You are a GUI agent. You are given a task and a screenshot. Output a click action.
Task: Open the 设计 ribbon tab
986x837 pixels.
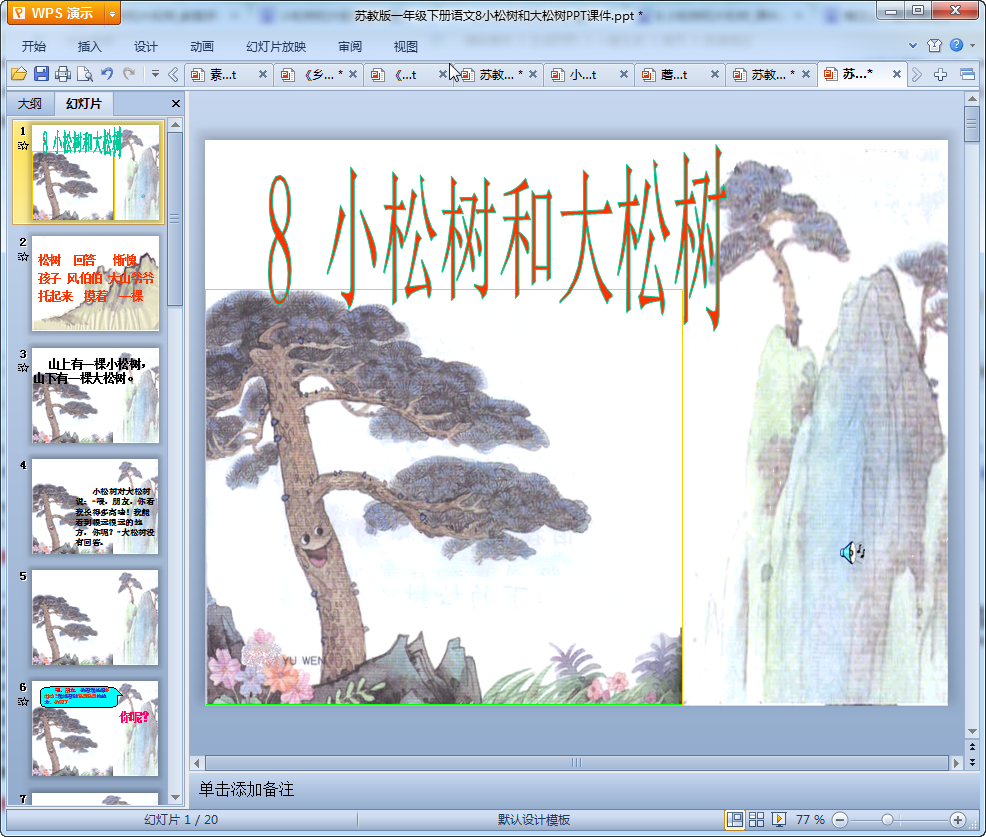pyautogui.click(x=145, y=46)
